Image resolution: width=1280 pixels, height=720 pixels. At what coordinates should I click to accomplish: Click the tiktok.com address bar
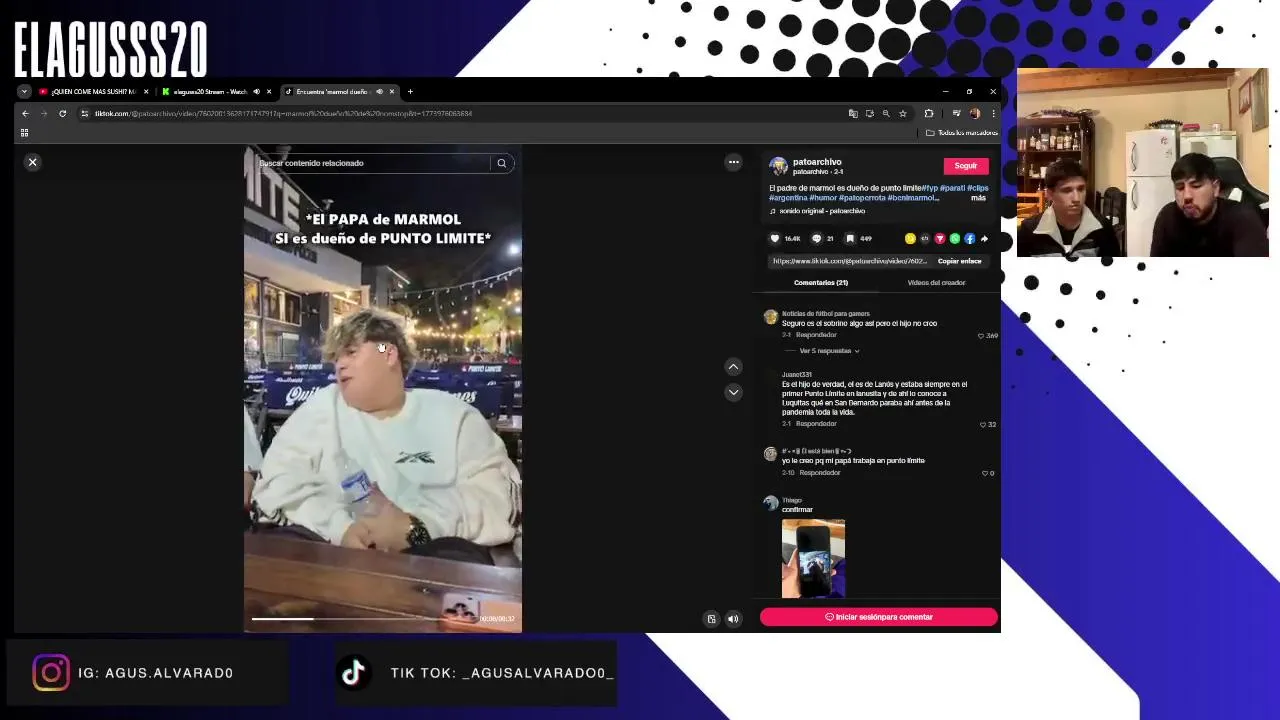click(460, 113)
